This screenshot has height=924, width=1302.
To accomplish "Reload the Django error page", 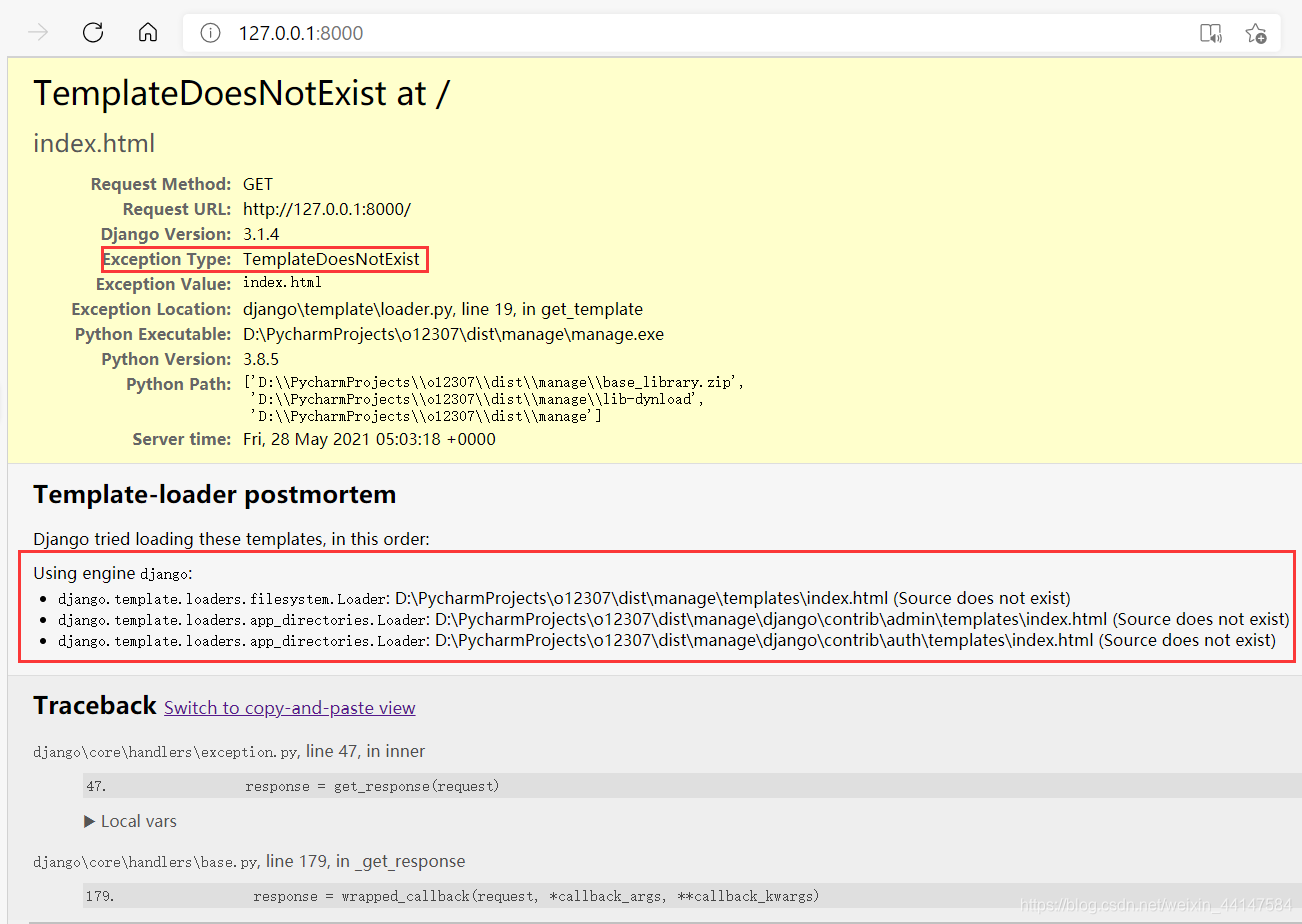I will tap(93, 32).
